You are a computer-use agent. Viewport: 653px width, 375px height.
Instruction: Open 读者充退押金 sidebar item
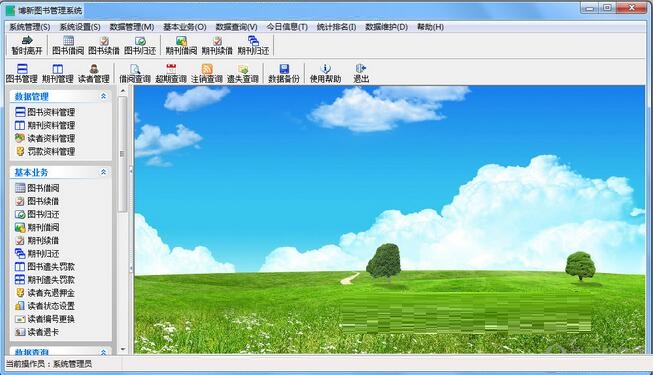pyautogui.click(x=45, y=293)
